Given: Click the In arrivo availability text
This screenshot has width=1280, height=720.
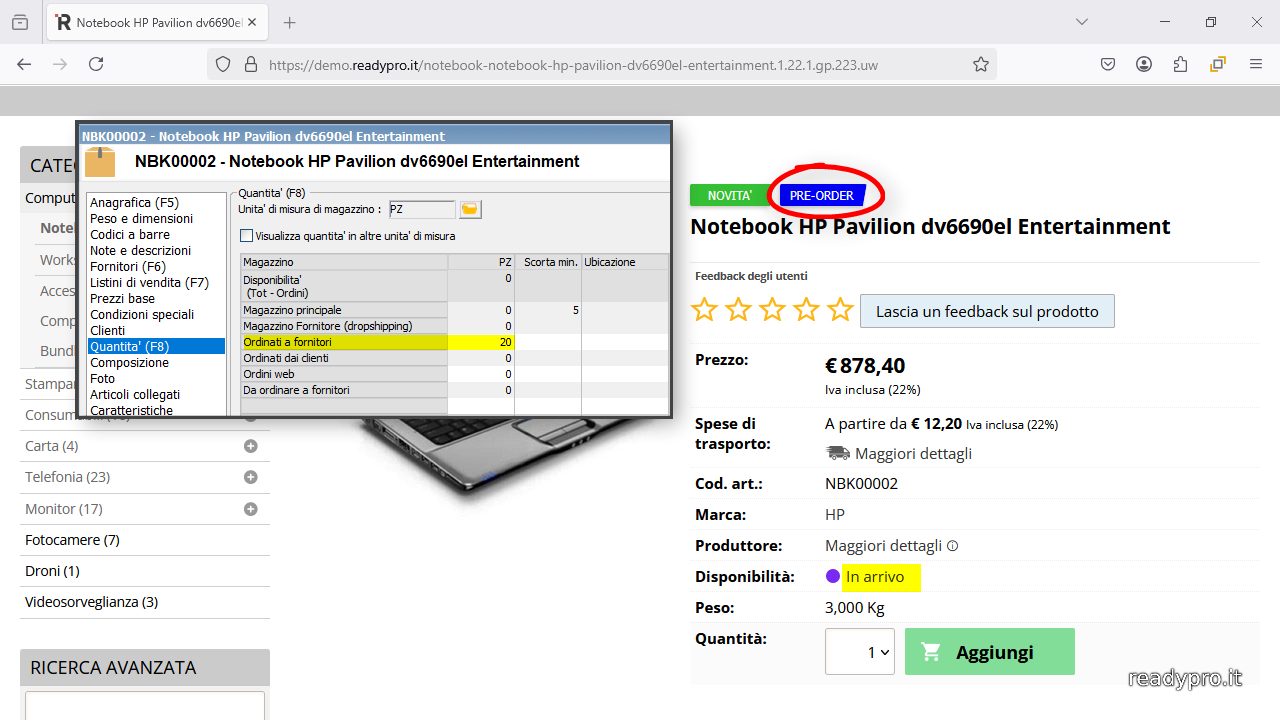Looking at the screenshot, I should coord(875,577).
